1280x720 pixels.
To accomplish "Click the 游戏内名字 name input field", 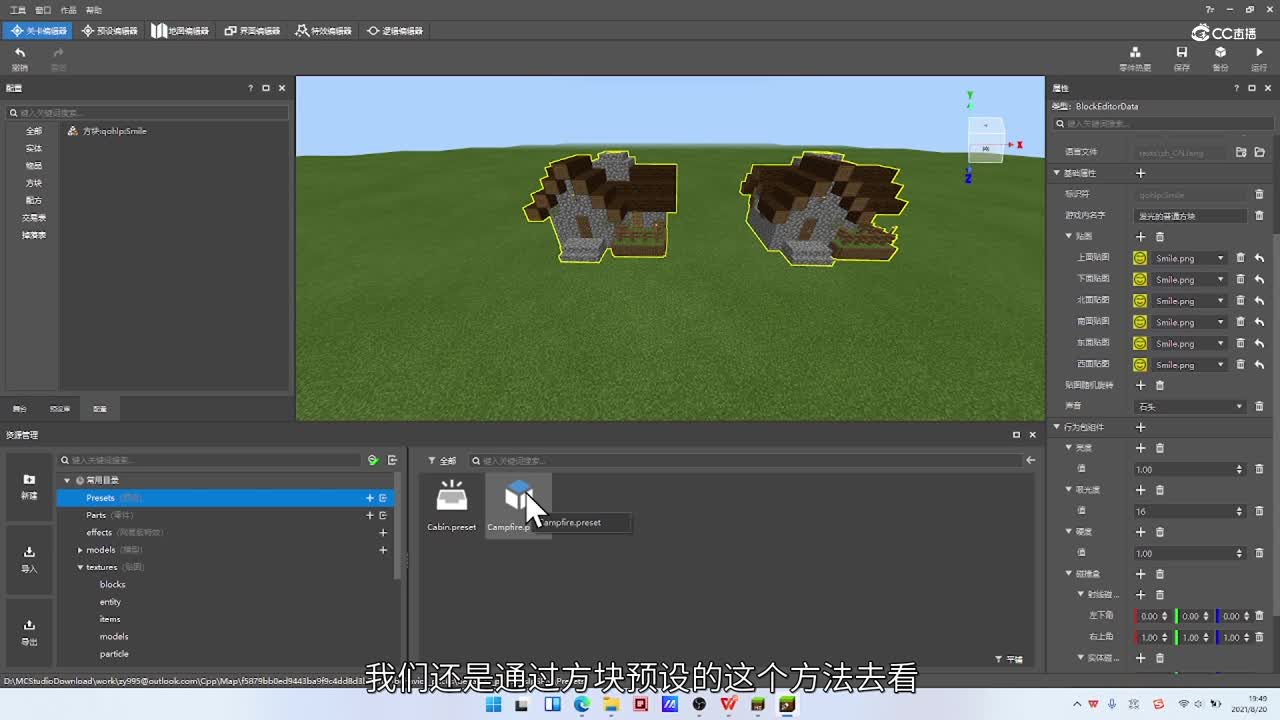I will (1190, 216).
